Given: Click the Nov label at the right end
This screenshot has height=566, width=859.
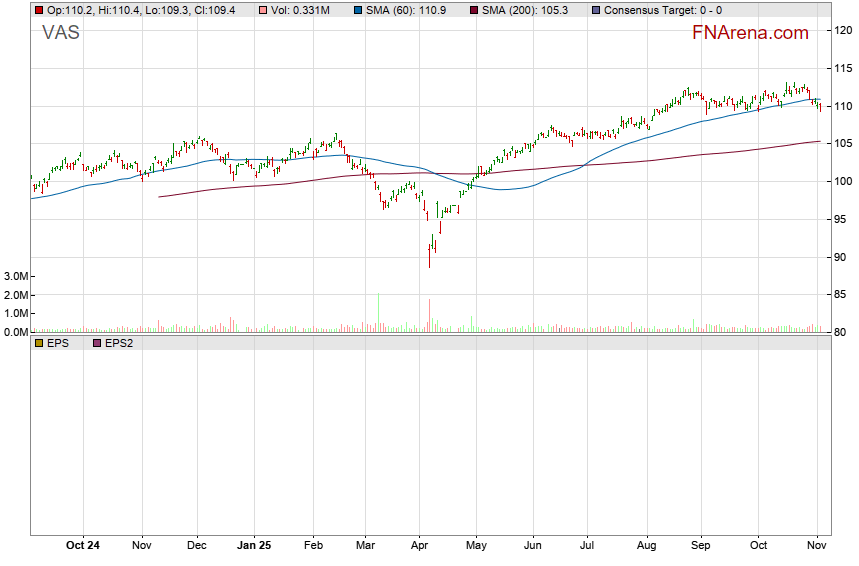Looking at the screenshot, I should [x=817, y=546].
